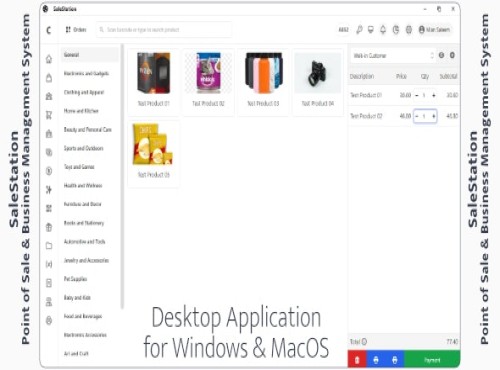Screen dimensions: 500x370
Task: Click the shopping cart sidebar icon
Action: pos(49,115)
